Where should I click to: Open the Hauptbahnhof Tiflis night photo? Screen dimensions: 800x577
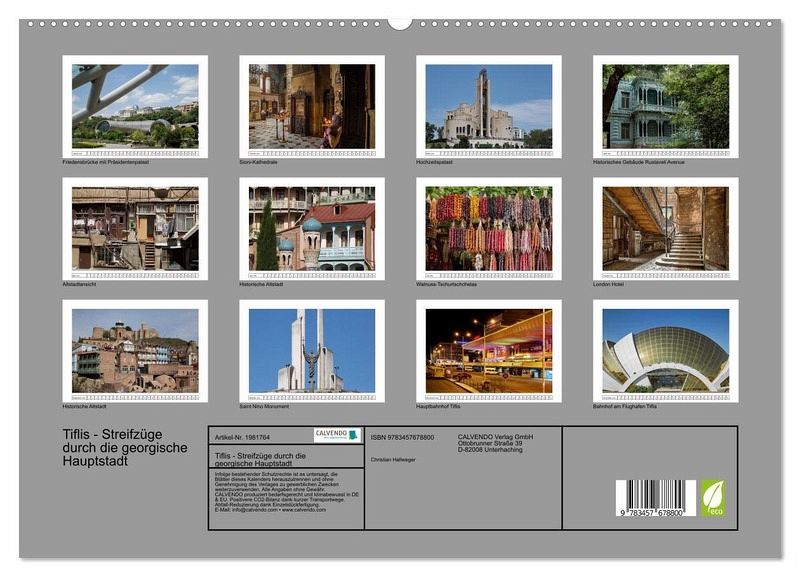click(488, 350)
